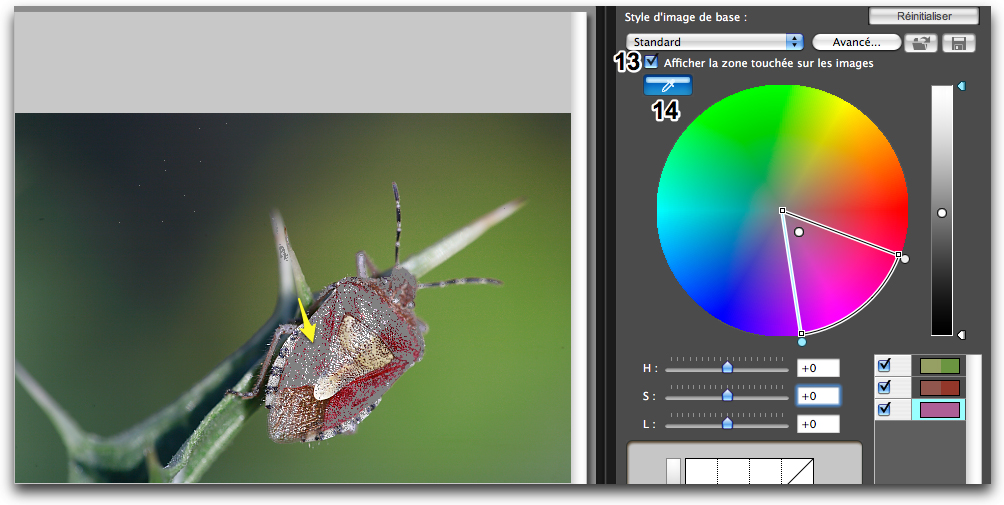The width and height of the screenshot is (1004, 505).
Task: Open the picture style file icon
Action: pos(921,43)
